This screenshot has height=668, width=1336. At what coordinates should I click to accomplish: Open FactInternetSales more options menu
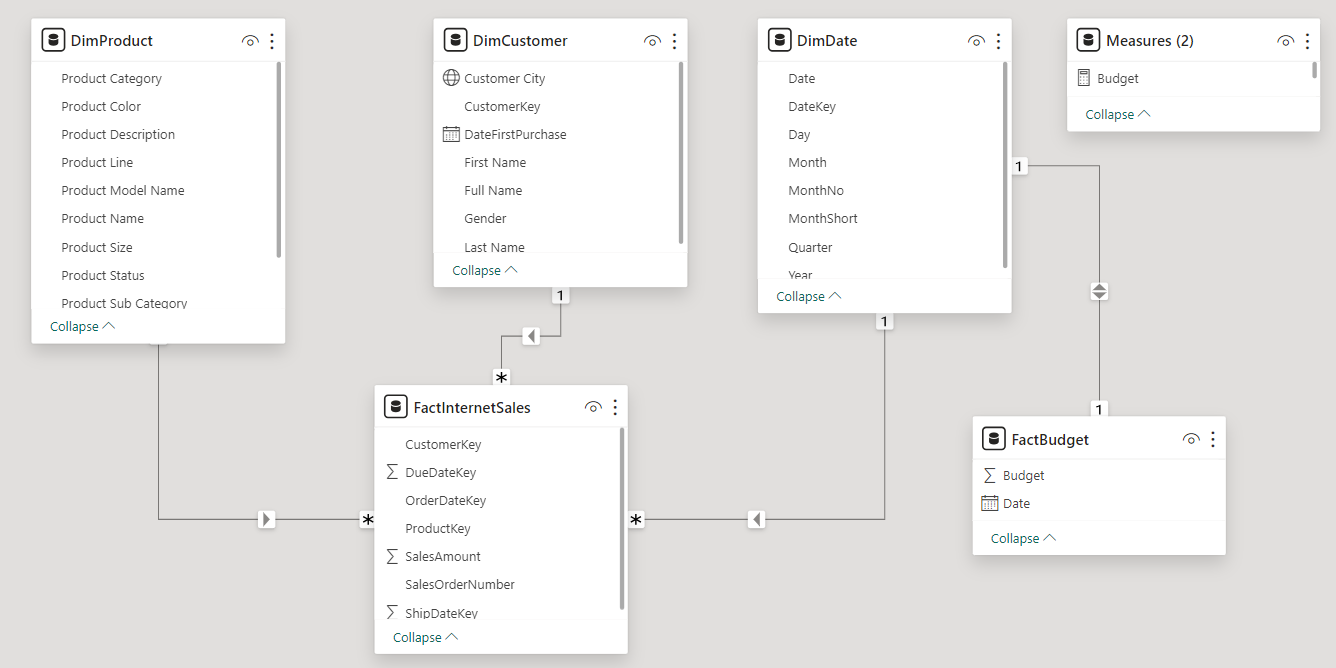click(615, 407)
